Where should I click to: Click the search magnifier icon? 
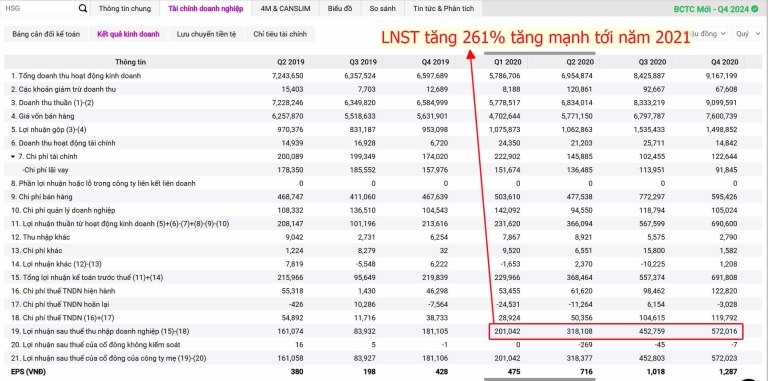[83, 8]
